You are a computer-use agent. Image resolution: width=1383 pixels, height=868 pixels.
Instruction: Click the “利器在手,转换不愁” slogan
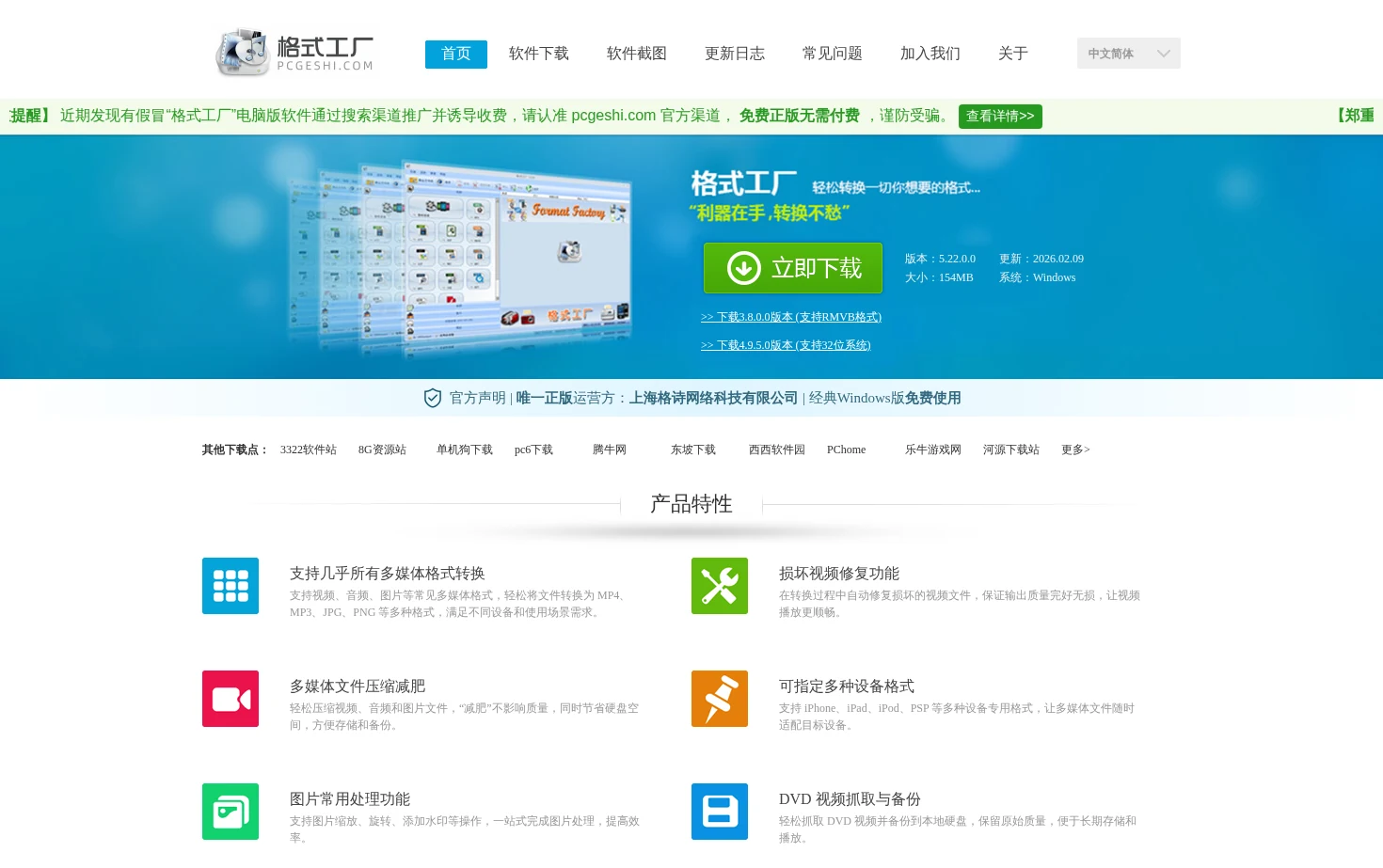[770, 213]
